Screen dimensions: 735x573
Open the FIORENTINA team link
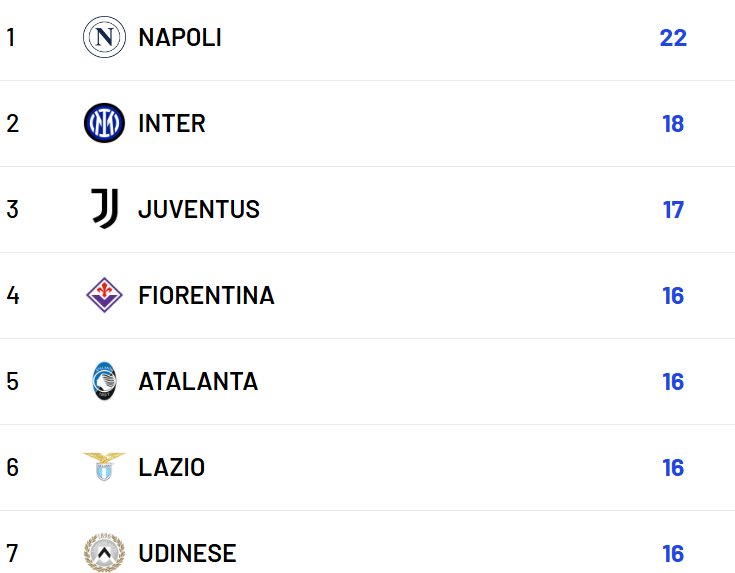tap(206, 296)
